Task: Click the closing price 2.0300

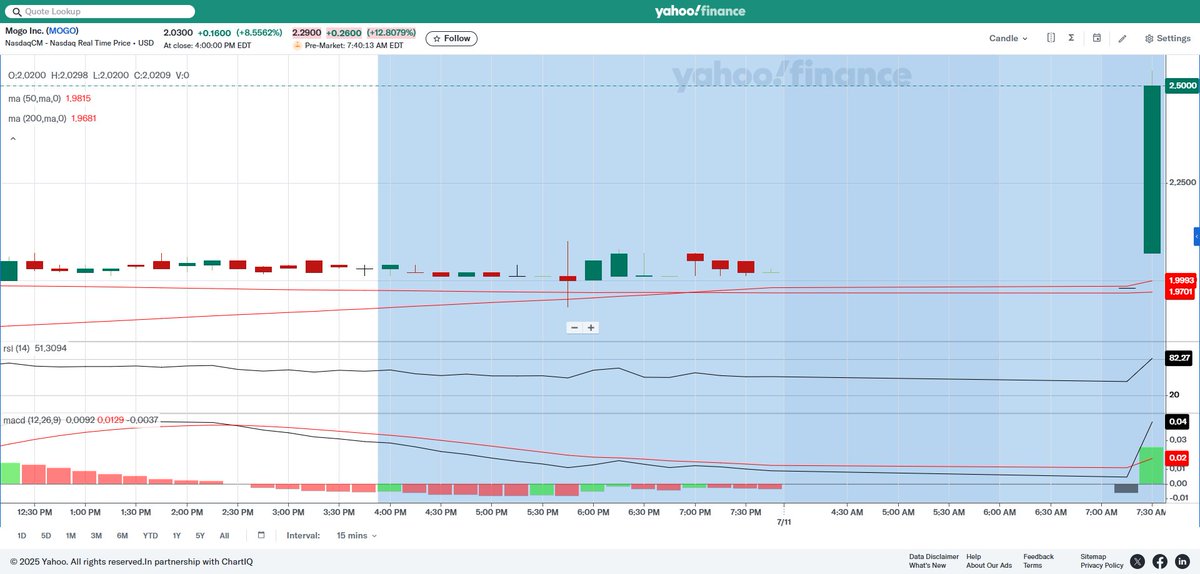Action: 177,32
